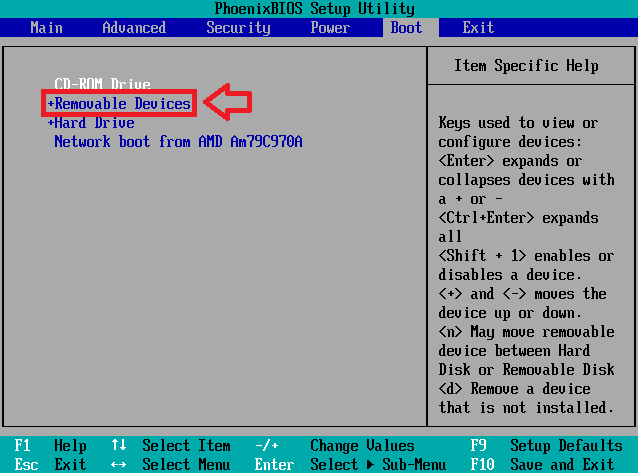Click the Select Item label
The width and height of the screenshot is (638, 473).
[186, 446]
